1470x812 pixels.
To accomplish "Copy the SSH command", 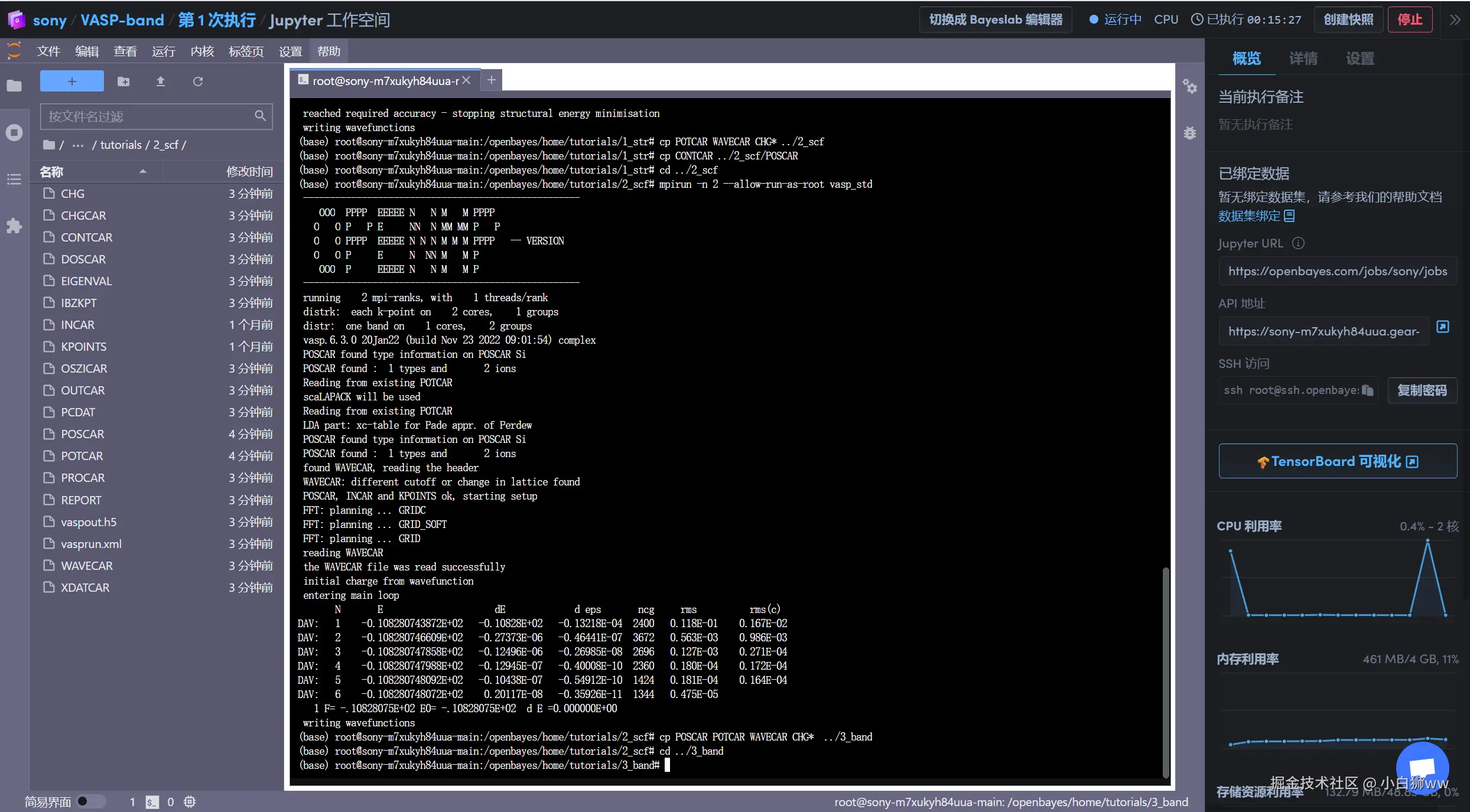I will [1367, 390].
